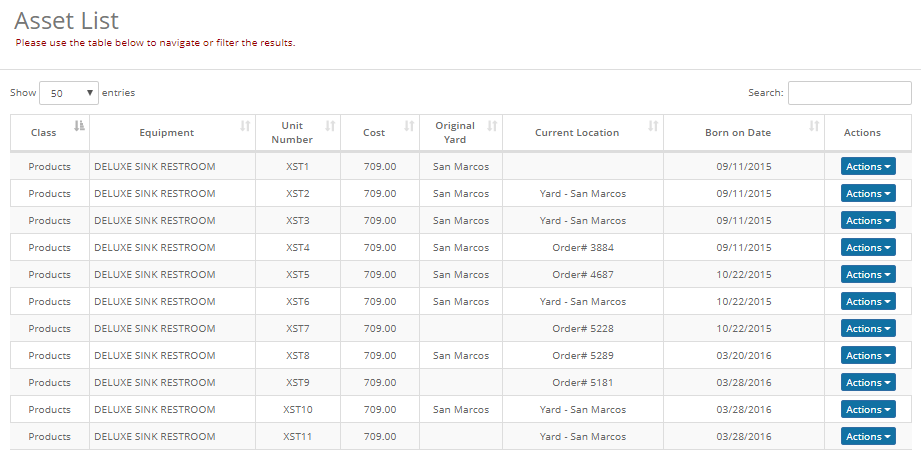Open the Show entries dropdown
The width and height of the screenshot is (921, 450).
[x=69, y=93]
